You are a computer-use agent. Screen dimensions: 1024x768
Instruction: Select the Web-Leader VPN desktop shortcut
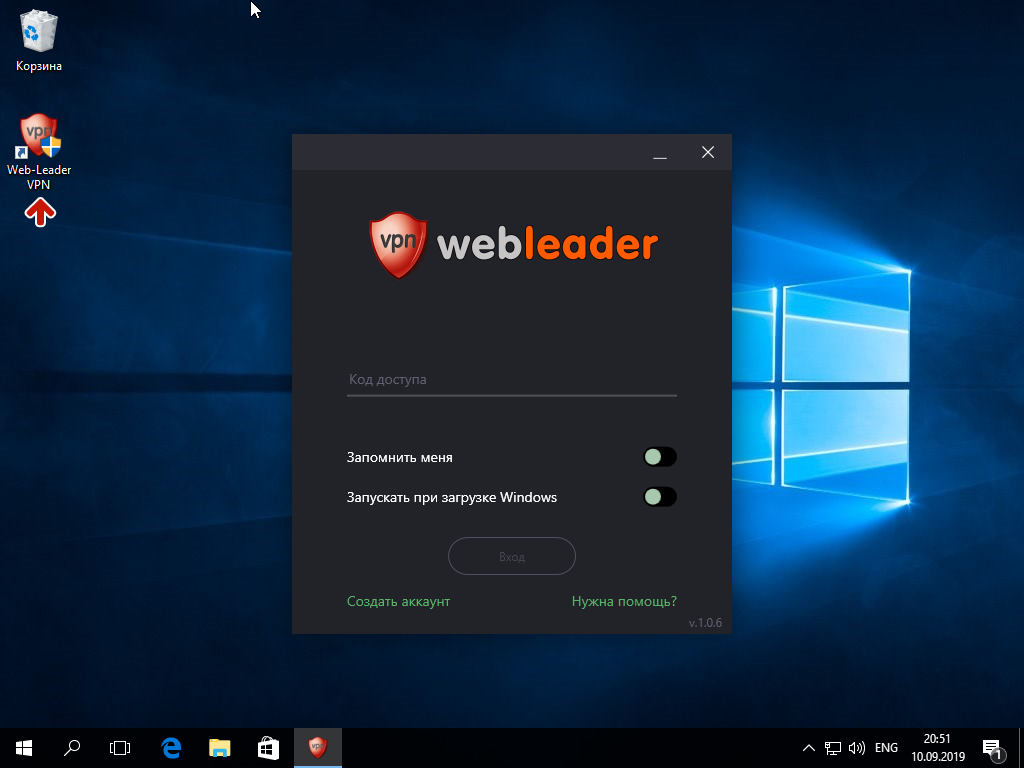[x=39, y=152]
